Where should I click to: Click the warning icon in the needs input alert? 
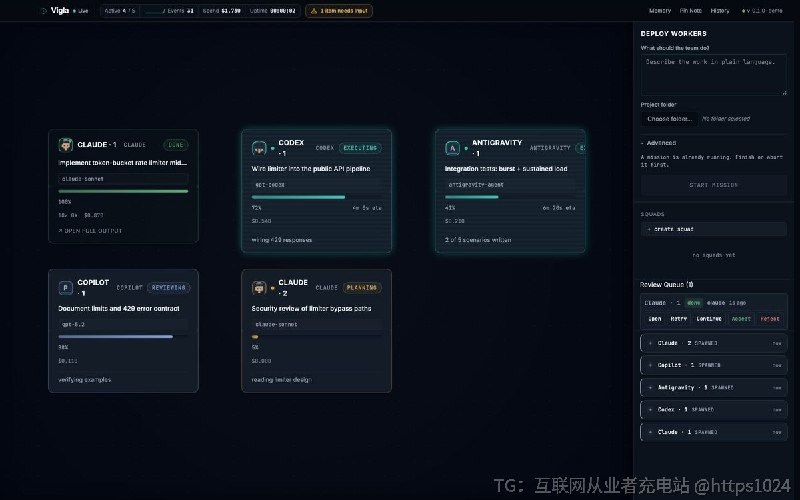[x=314, y=11]
